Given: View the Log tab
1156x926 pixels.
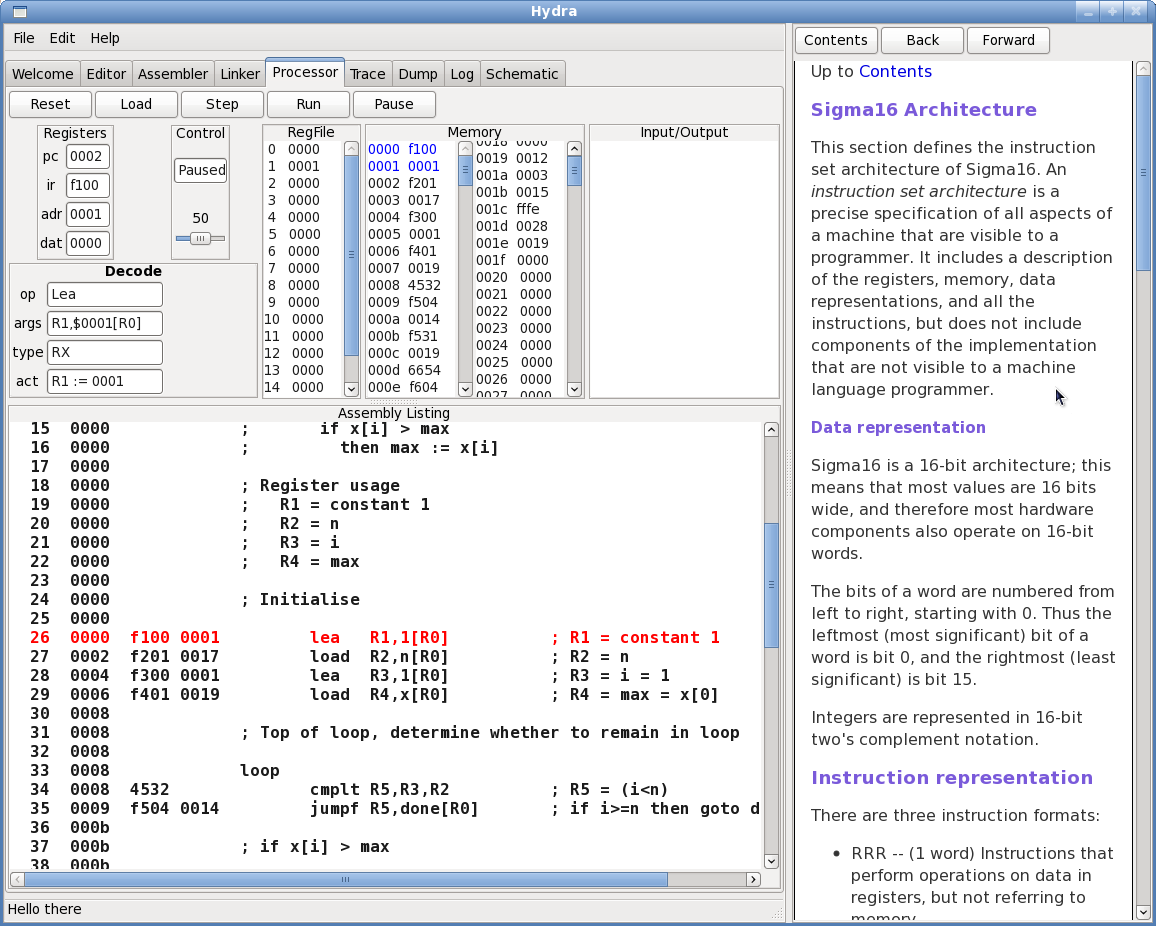Looking at the screenshot, I should pos(462,74).
